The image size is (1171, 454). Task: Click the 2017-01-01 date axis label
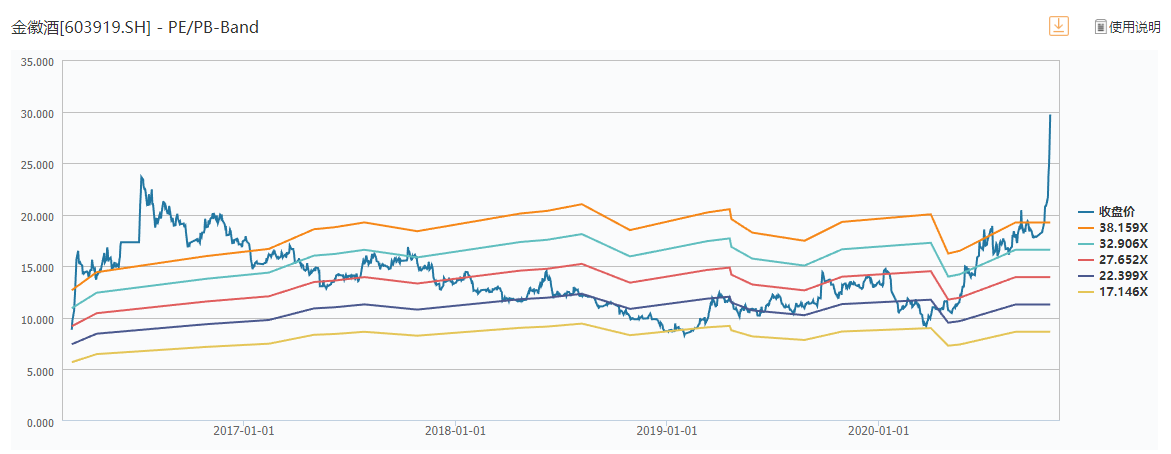(244, 431)
